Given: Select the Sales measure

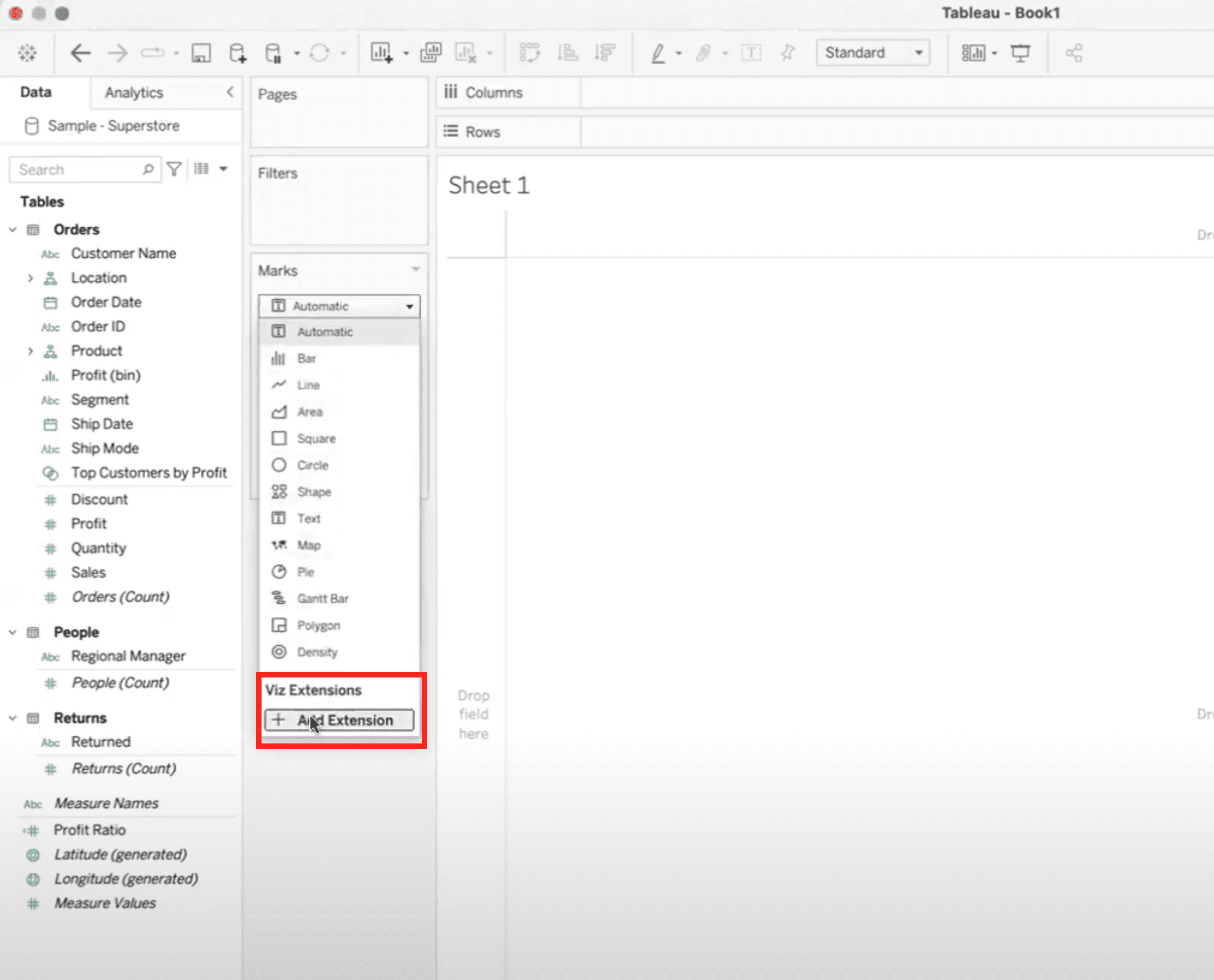Looking at the screenshot, I should (88, 572).
